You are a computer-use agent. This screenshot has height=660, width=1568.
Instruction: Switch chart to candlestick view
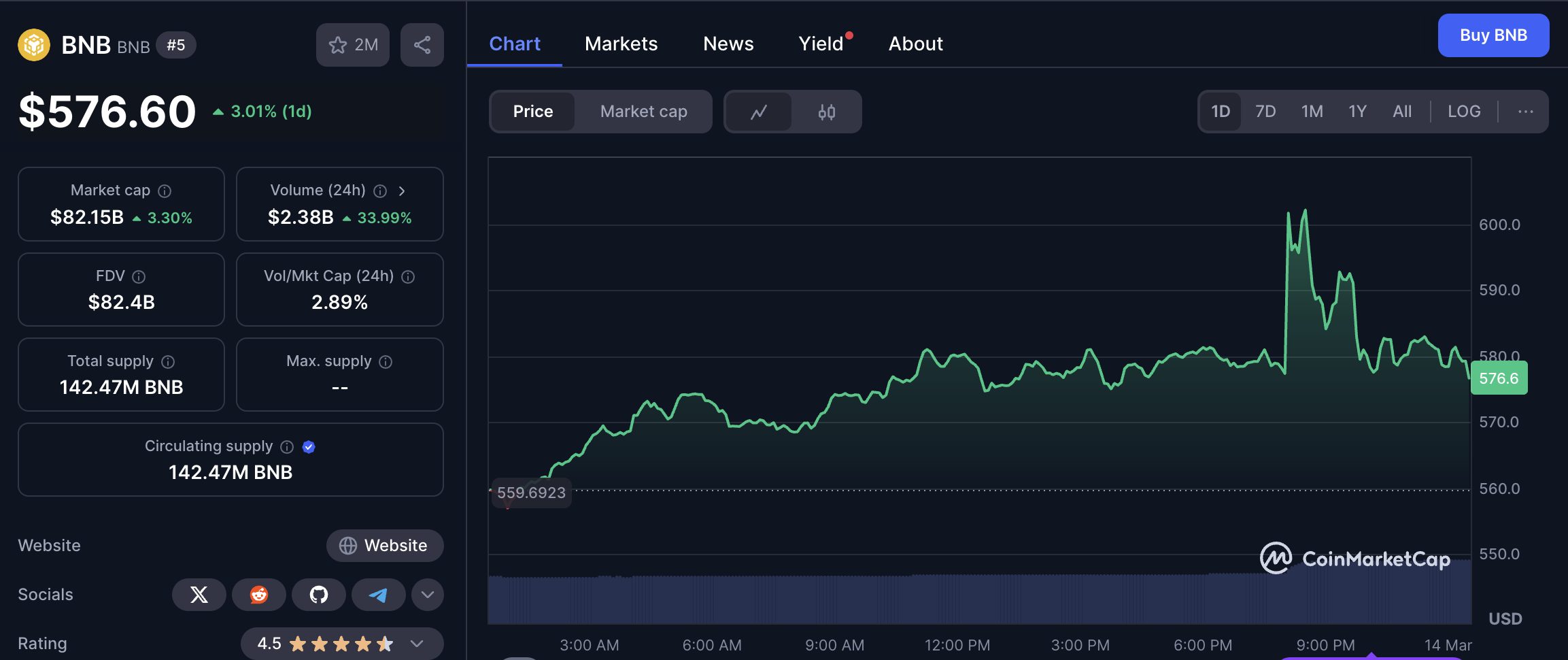[x=826, y=112]
